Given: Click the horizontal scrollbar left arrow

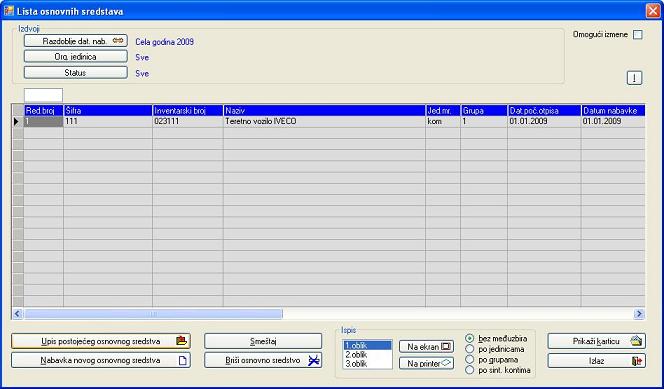Looking at the screenshot, I should [x=17, y=314].
